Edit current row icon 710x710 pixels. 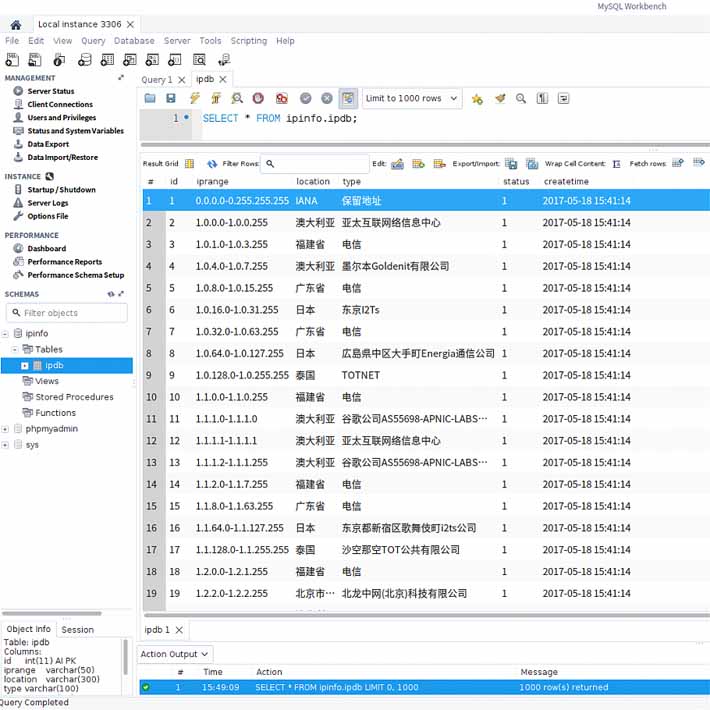point(397,163)
